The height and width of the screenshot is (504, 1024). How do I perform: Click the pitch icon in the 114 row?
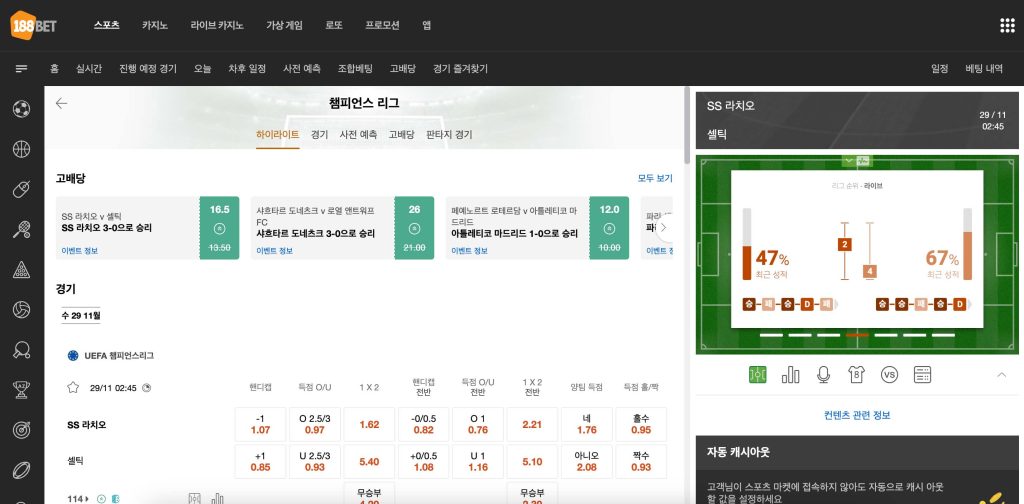coord(194,499)
